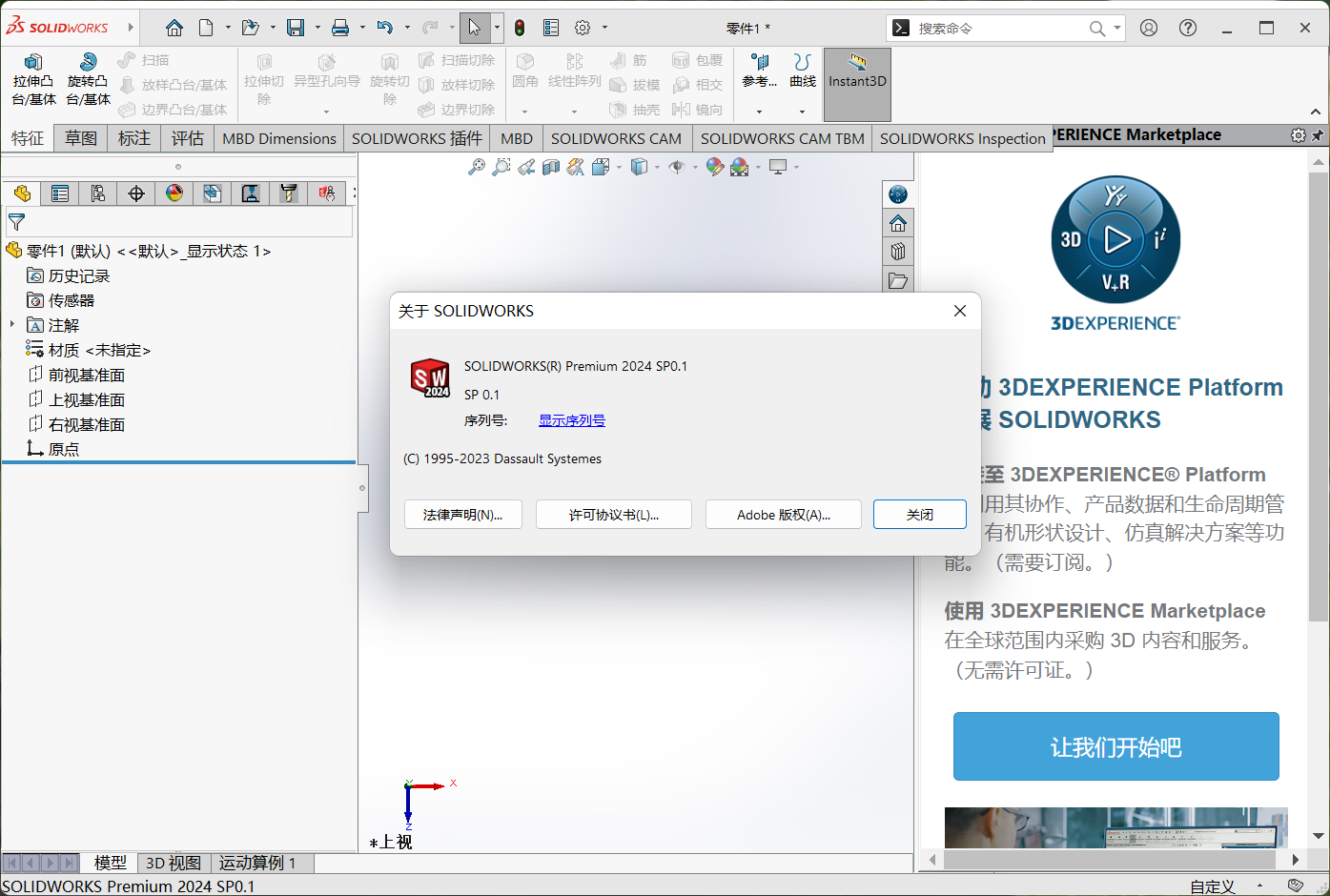This screenshot has width=1330, height=896.
Task: Open File Properties list icon
Action: click(551, 28)
